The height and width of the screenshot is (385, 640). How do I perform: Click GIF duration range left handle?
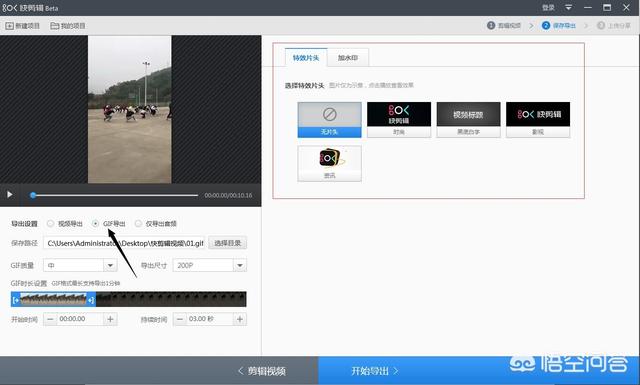click(x=16, y=300)
